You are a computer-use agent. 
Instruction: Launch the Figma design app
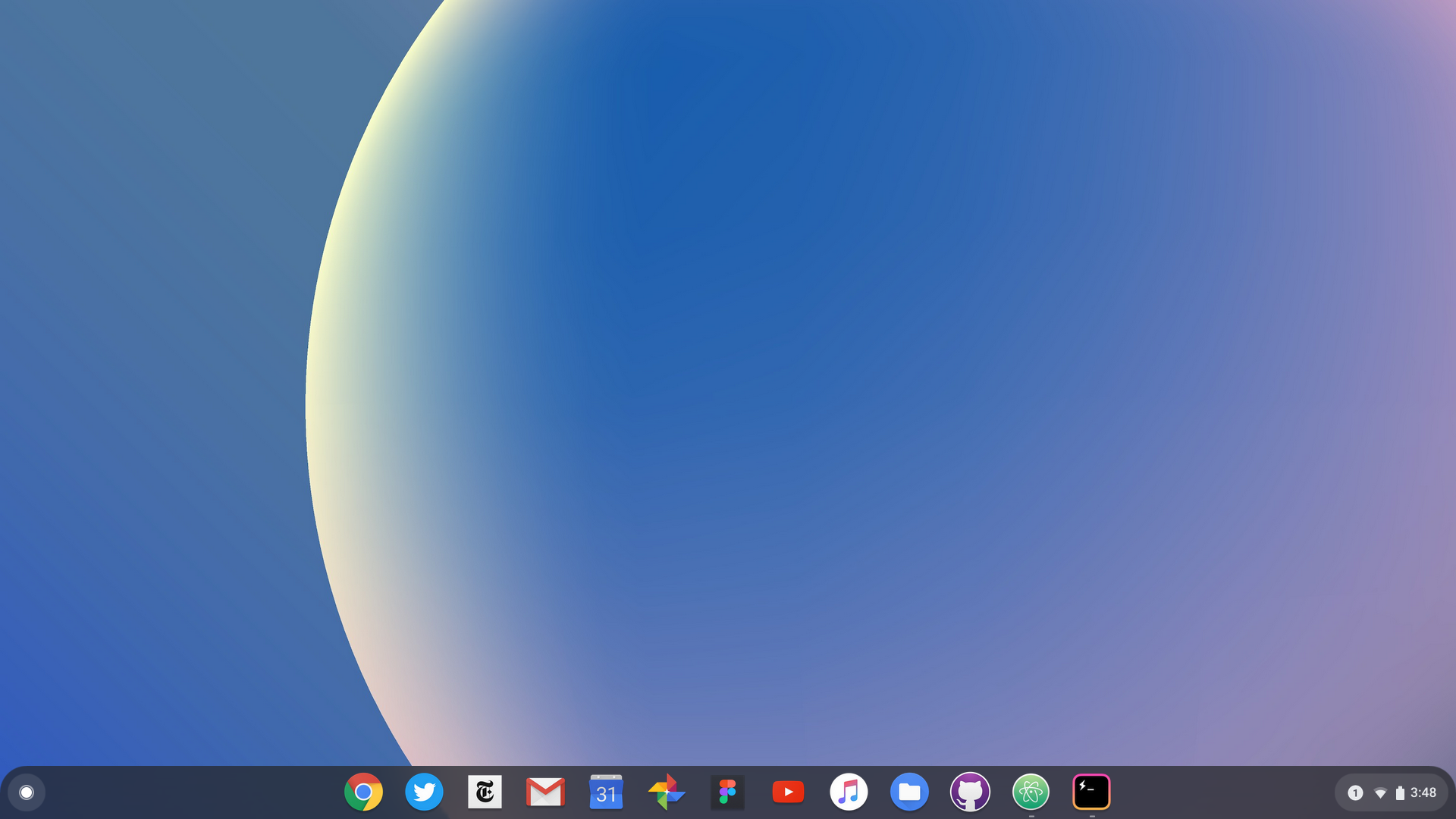click(727, 792)
